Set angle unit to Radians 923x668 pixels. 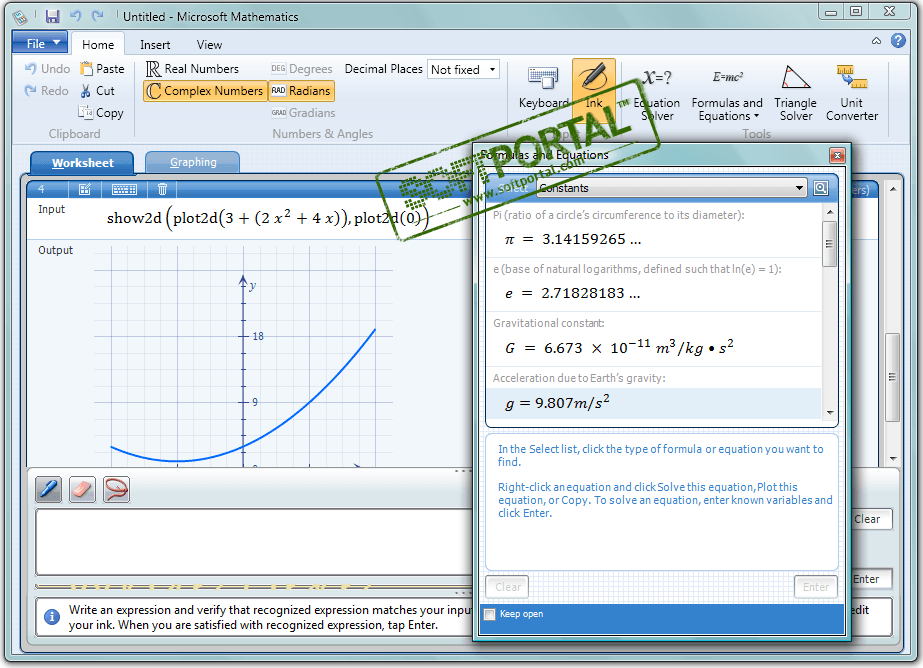[301, 91]
